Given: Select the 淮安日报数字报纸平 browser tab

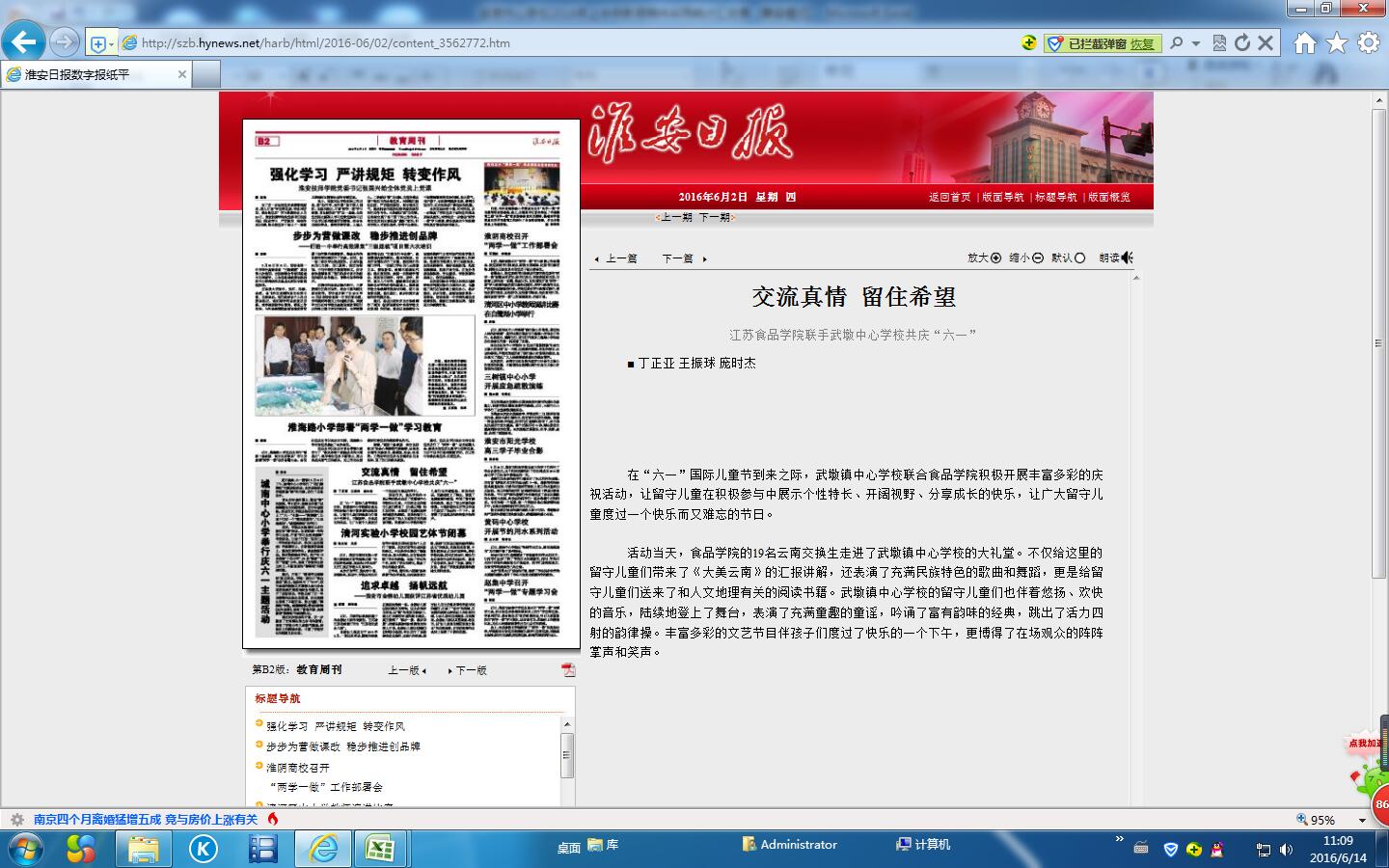Looking at the screenshot, I should tap(96, 74).
